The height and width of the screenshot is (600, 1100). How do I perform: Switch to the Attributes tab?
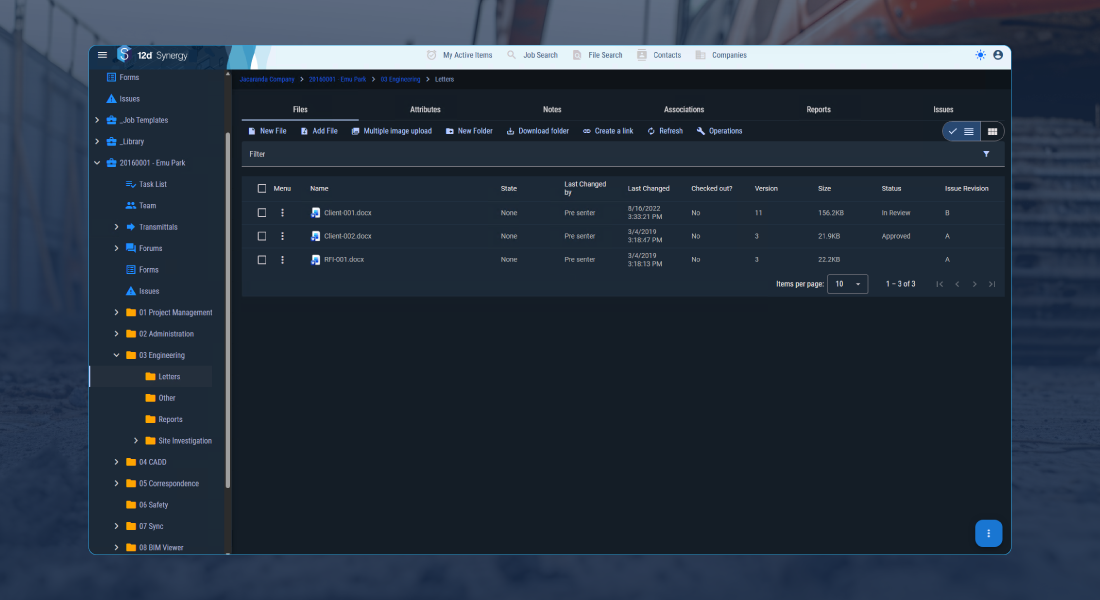pyautogui.click(x=425, y=109)
